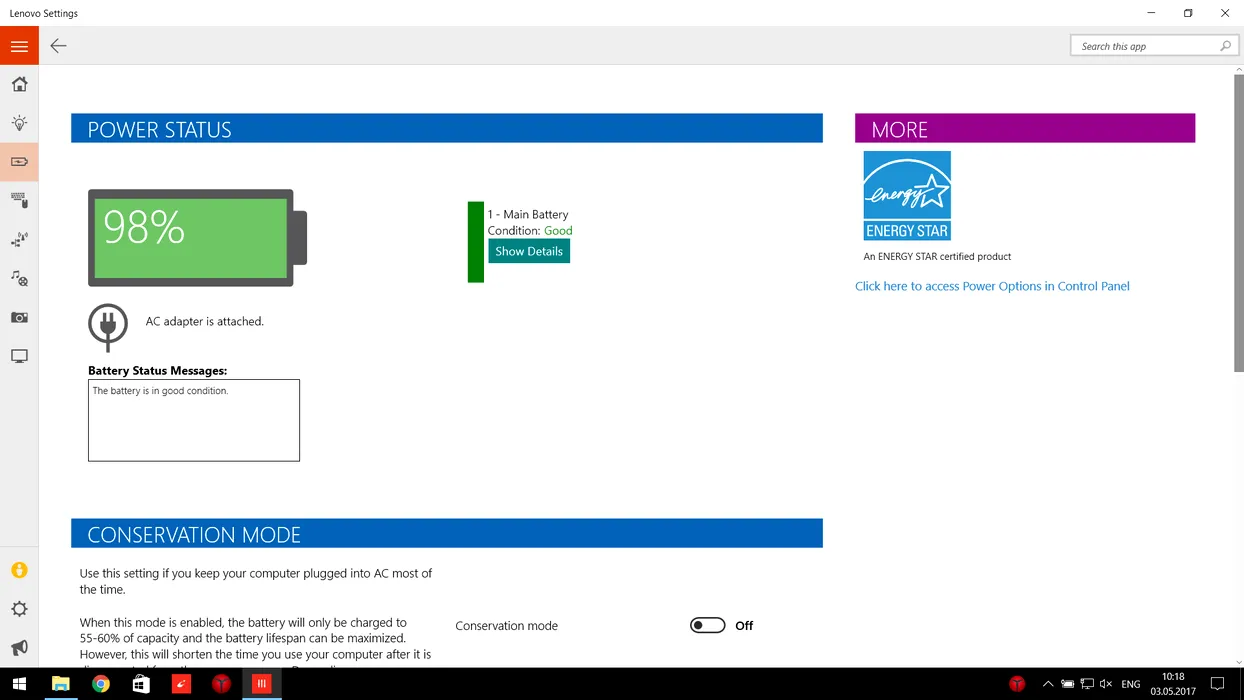Image resolution: width=1244 pixels, height=700 pixels.
Task: Open the network settings sidebar icon
Action: [19, 240]
